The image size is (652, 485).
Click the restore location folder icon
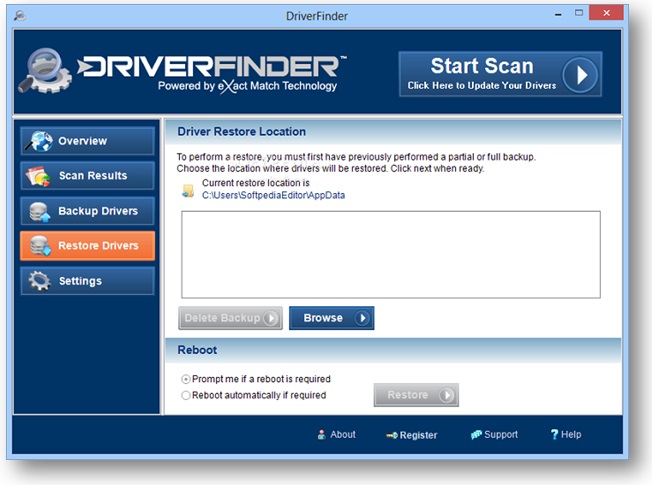click(188, 191)
